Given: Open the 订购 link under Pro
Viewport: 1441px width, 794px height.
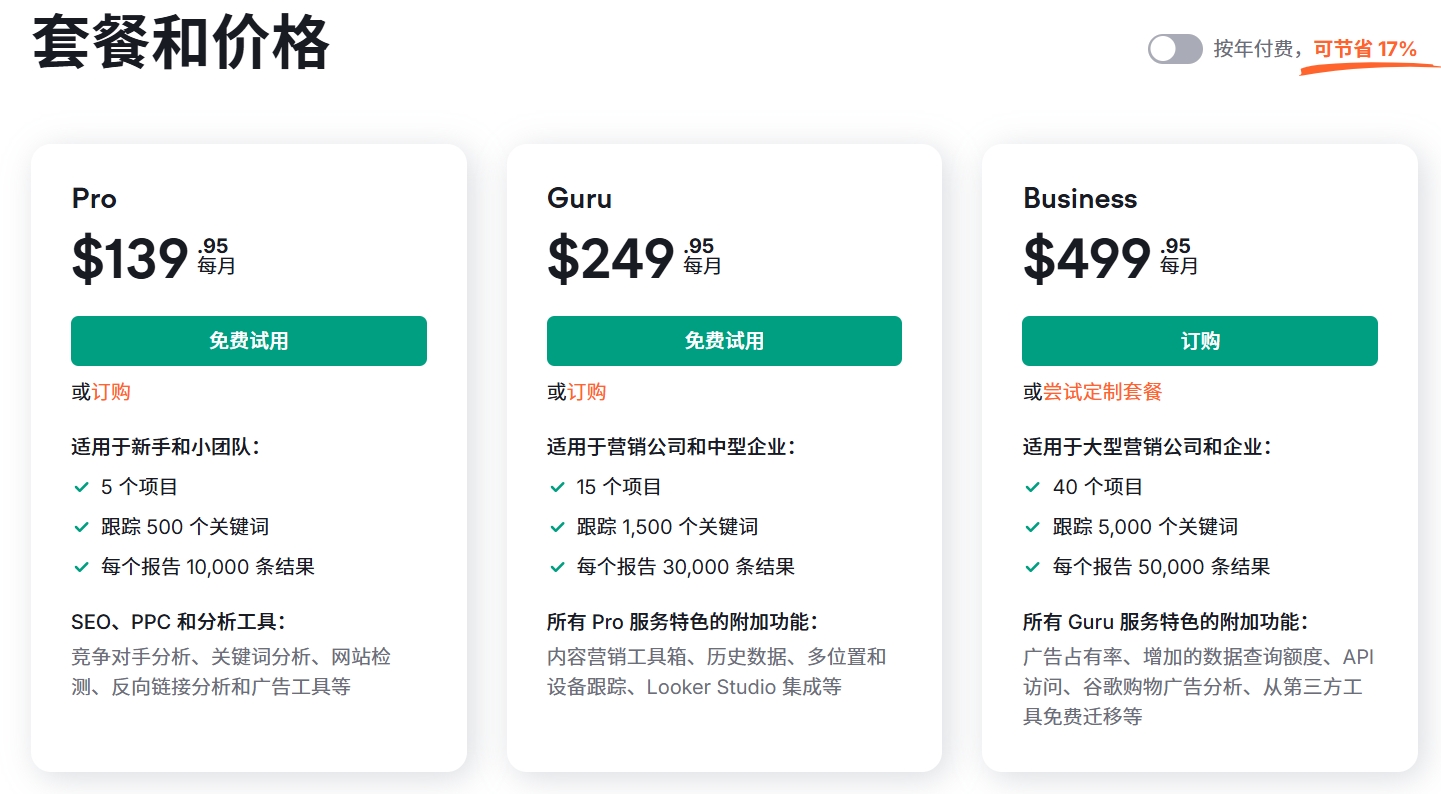Looking at the screenshot, I should 111,392.
